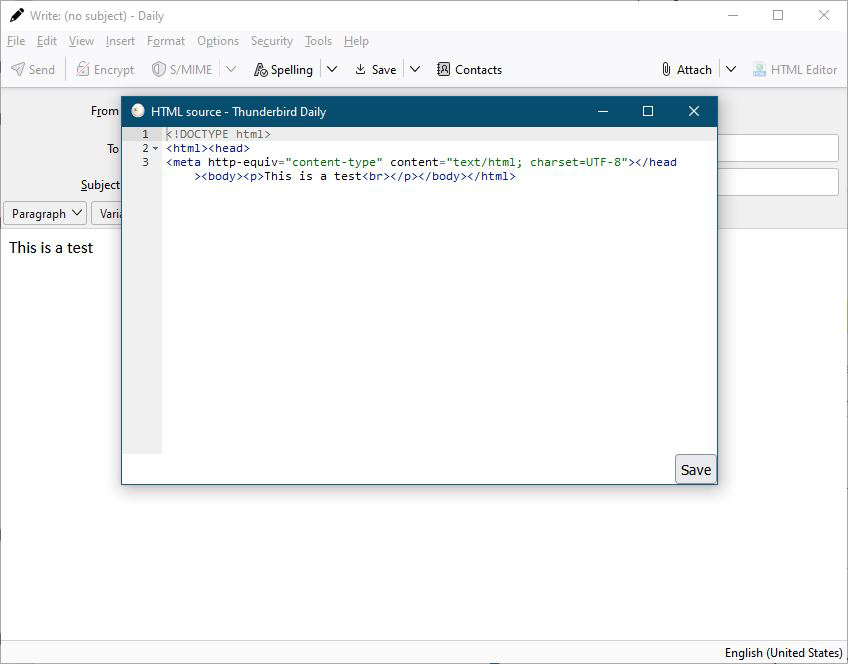
Task: Open the File menu
Action: (16, 41)
